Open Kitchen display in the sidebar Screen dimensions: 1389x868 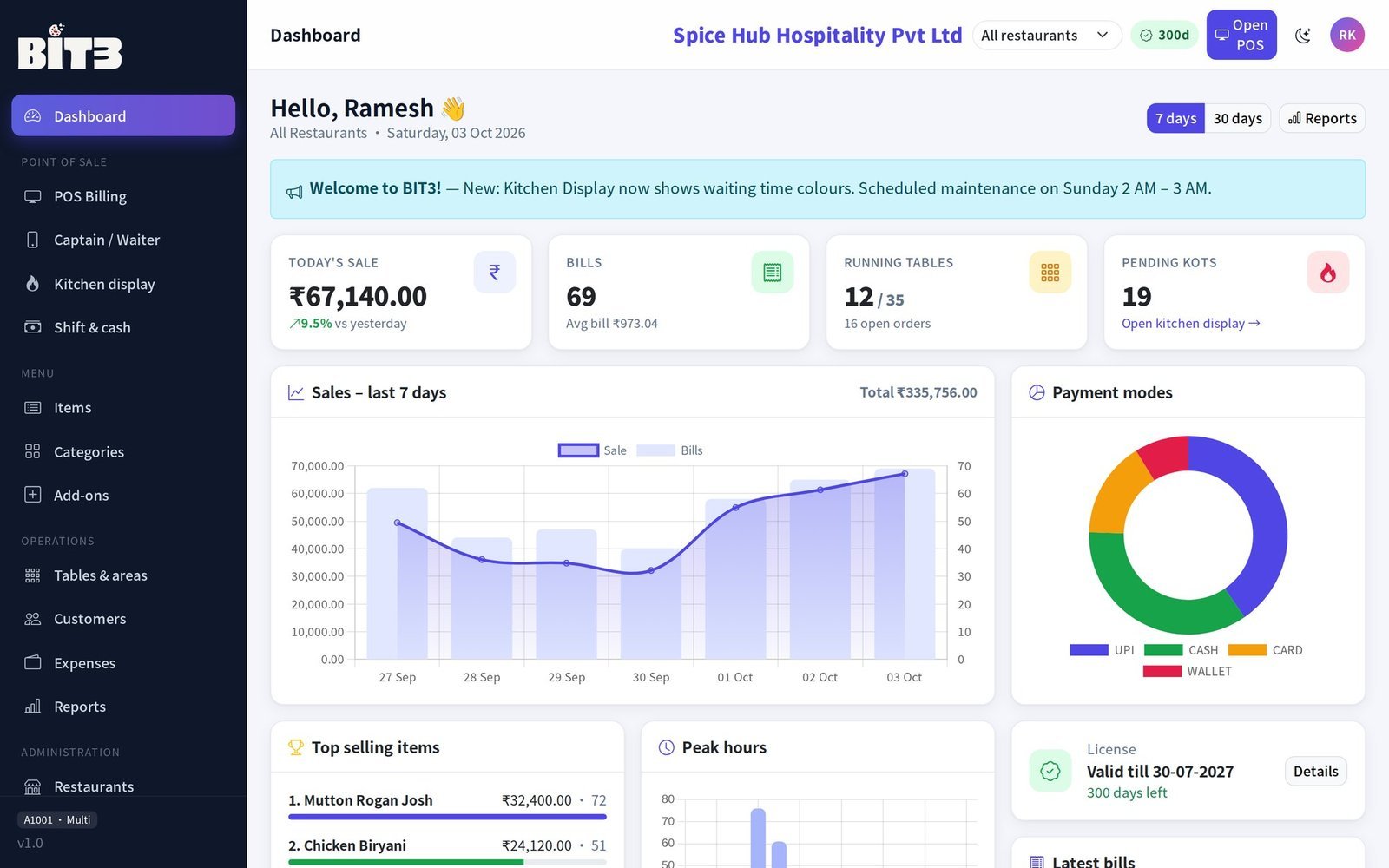[123, 284]
